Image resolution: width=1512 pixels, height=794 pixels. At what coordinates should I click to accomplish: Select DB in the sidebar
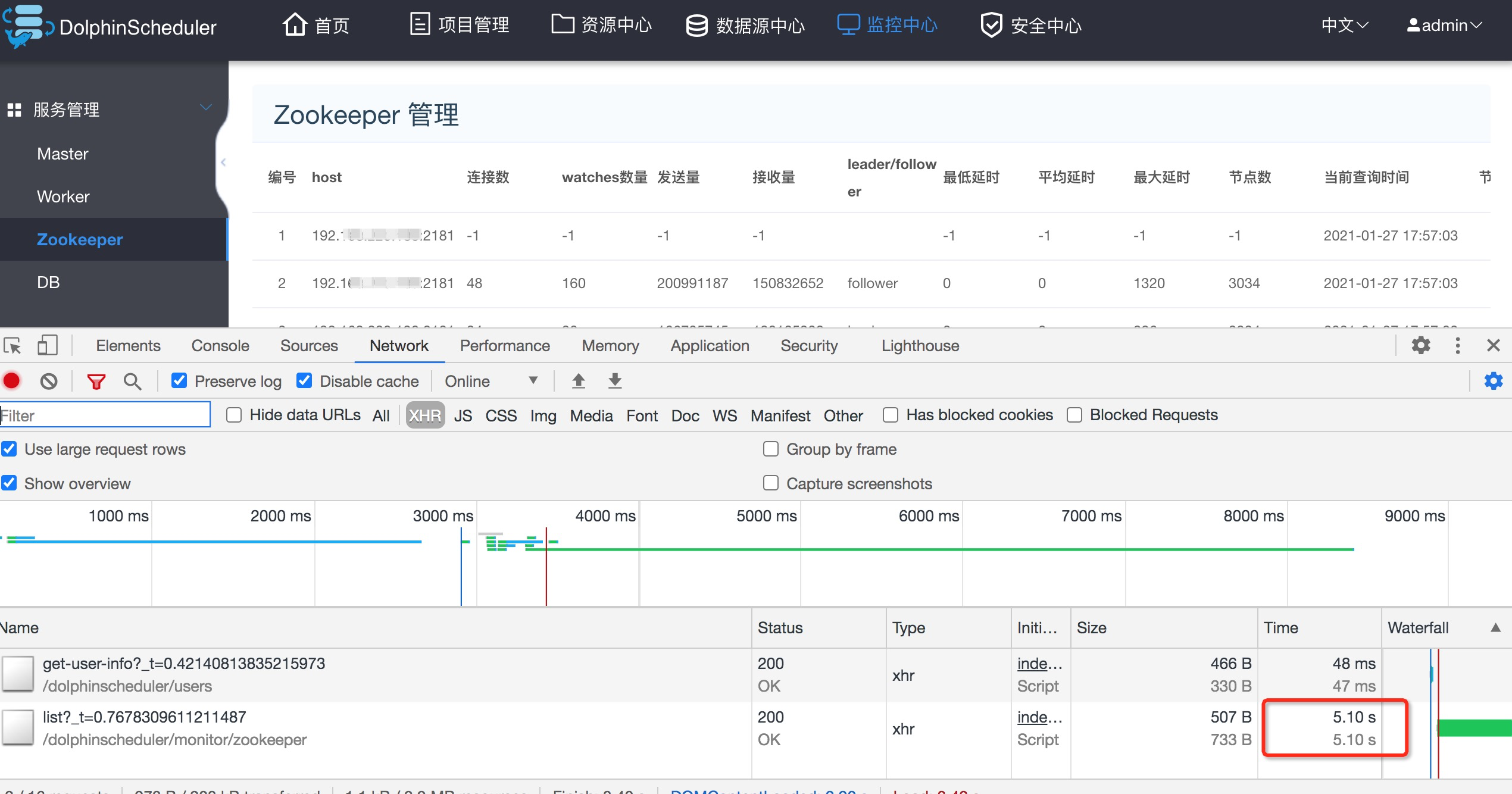[48, 282]
